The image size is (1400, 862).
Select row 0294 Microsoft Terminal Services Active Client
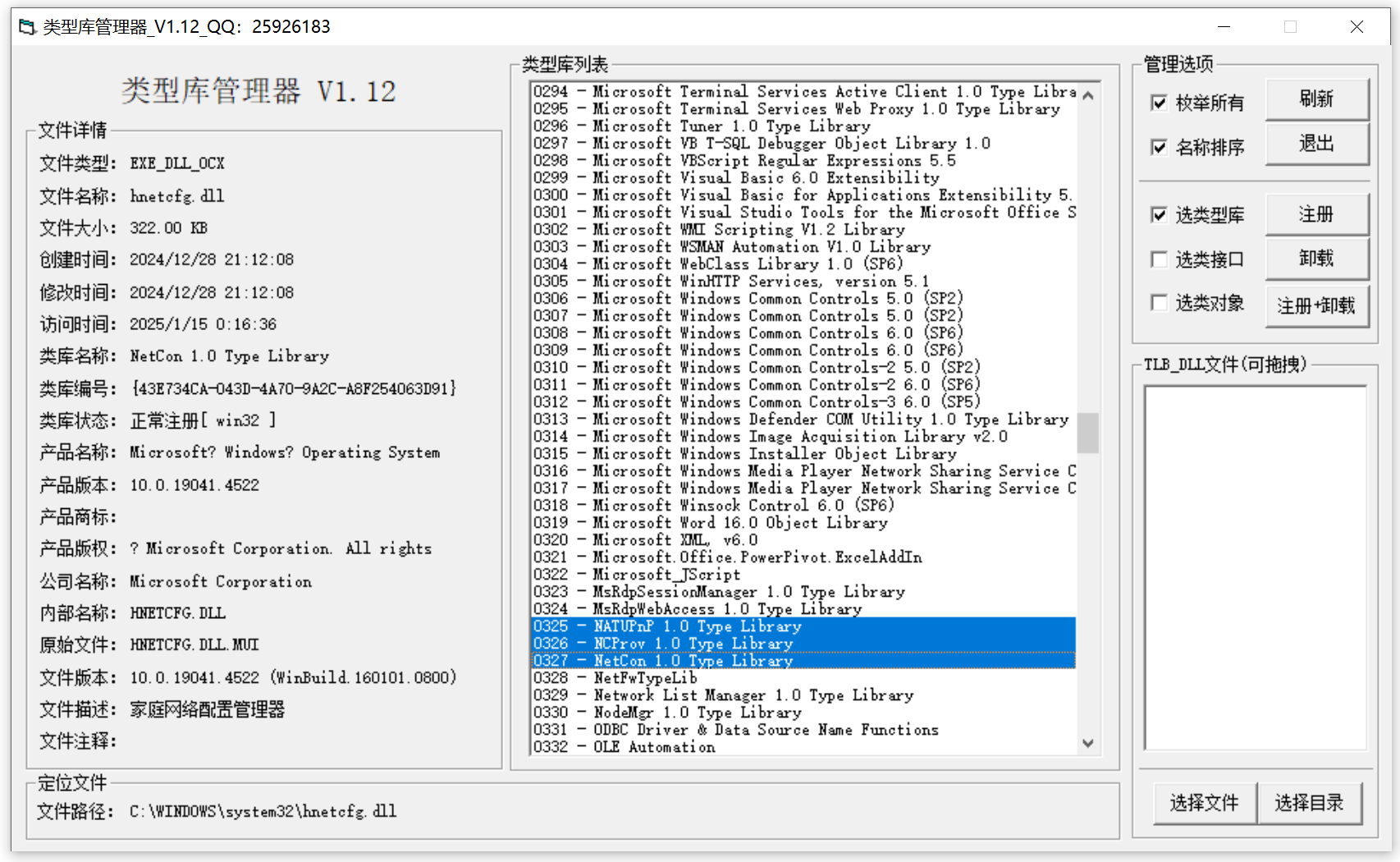point(803,91)
